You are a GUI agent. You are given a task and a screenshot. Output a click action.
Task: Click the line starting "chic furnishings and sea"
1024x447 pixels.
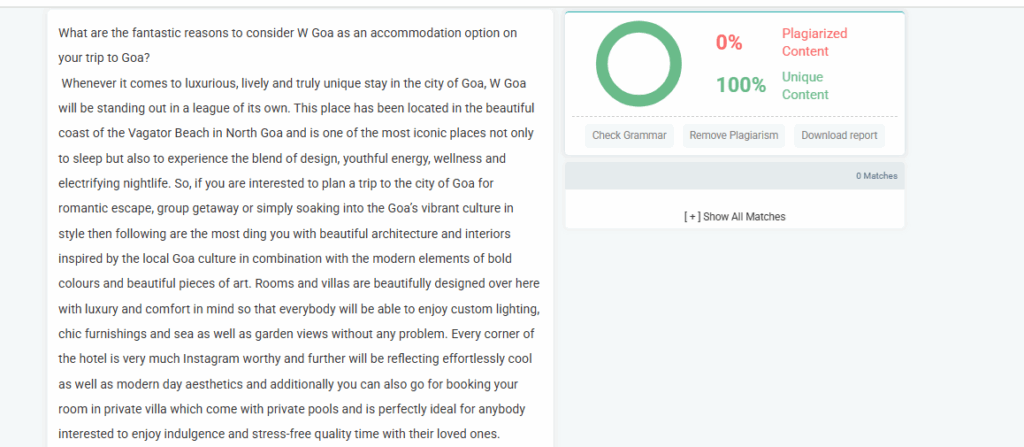point(288,333)
